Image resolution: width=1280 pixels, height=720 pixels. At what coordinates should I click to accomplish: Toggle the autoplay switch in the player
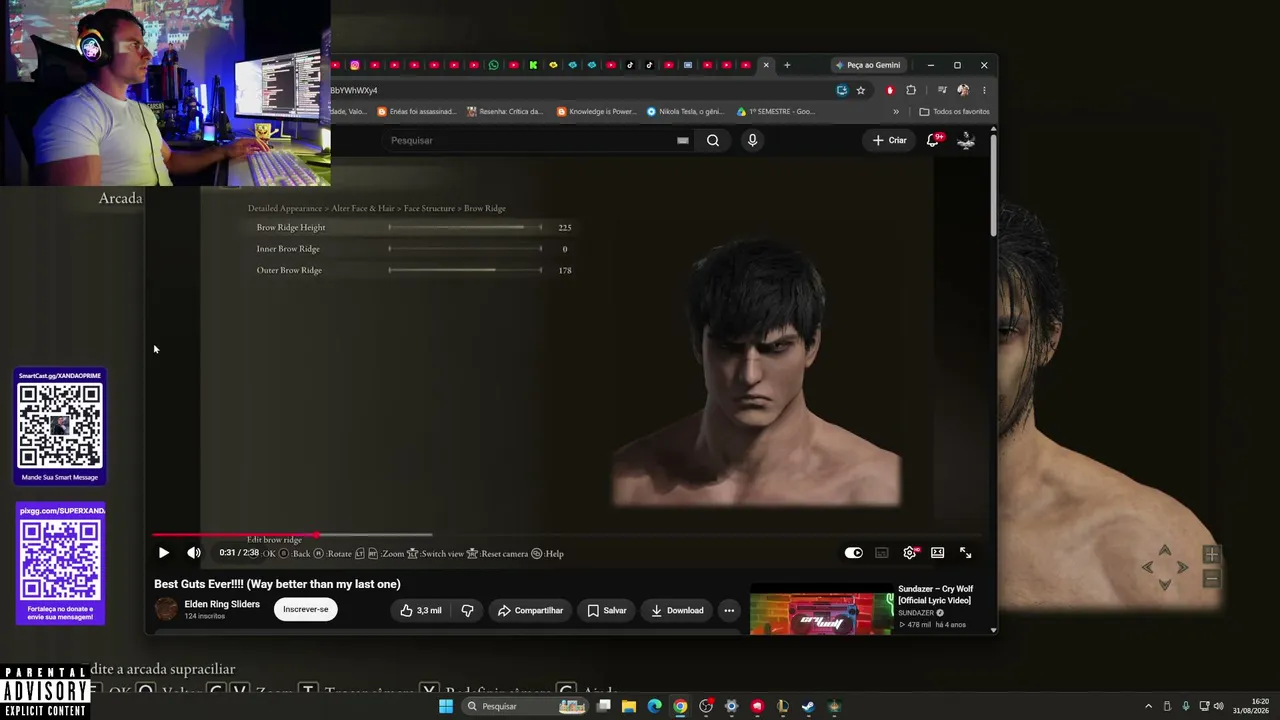pos(853,553)
